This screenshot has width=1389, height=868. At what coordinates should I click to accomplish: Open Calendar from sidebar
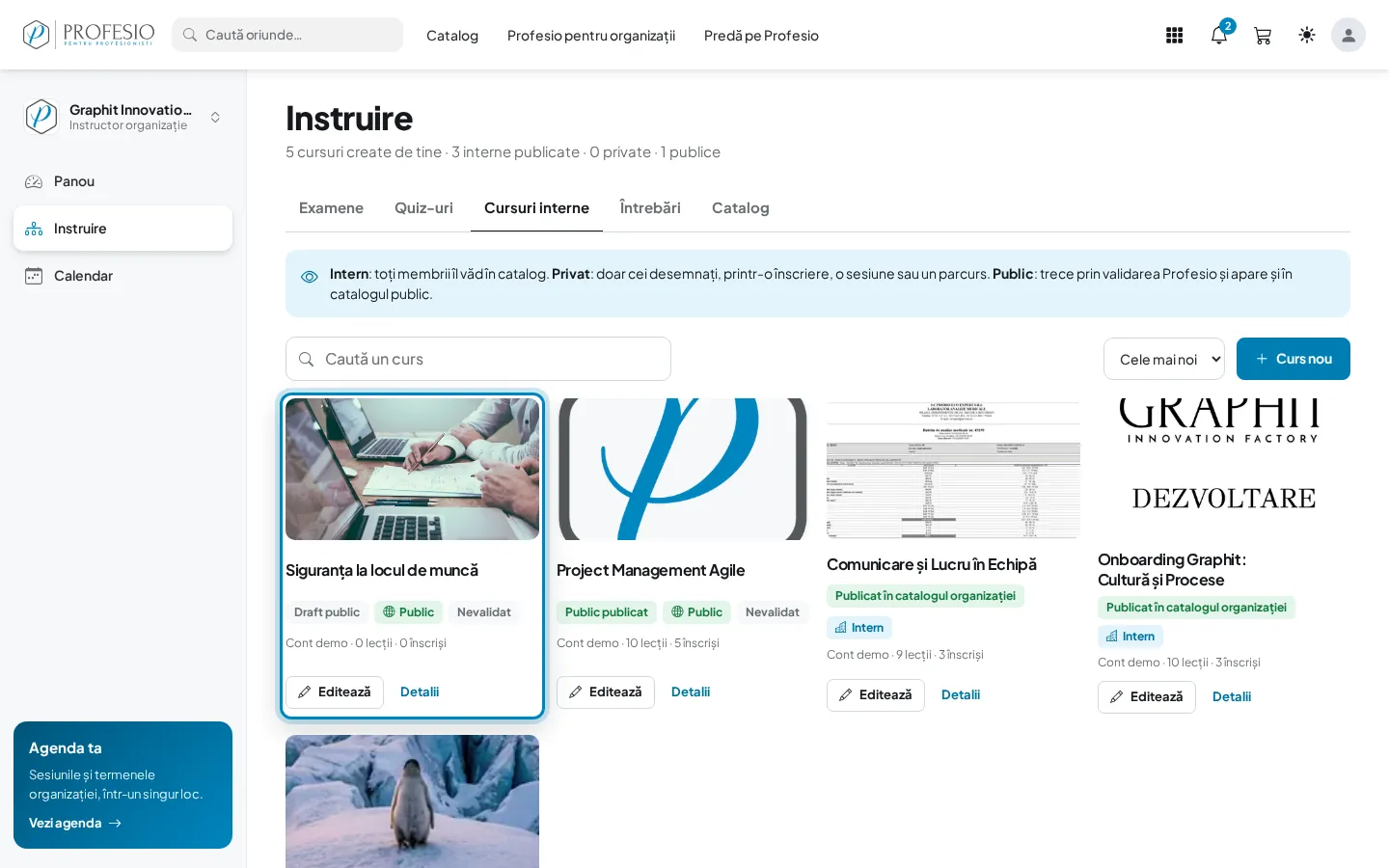pos(123,276)
